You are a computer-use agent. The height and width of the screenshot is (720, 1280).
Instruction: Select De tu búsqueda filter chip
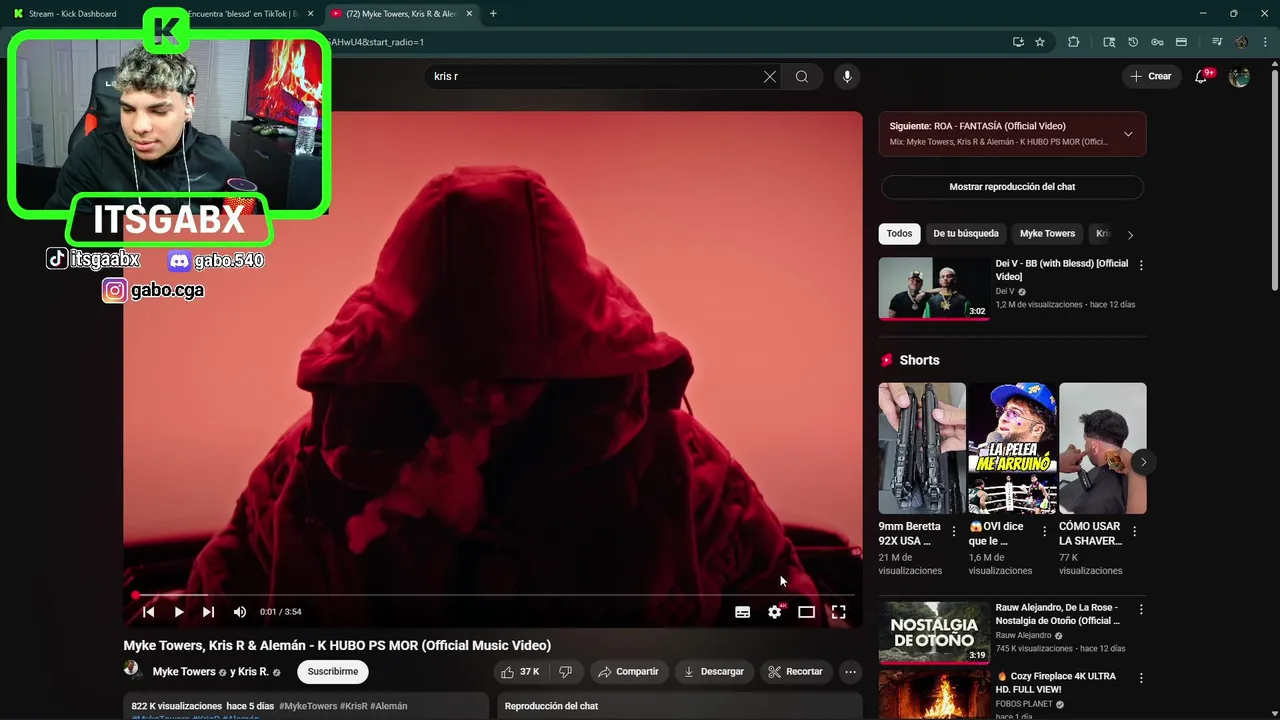point(966,234)
